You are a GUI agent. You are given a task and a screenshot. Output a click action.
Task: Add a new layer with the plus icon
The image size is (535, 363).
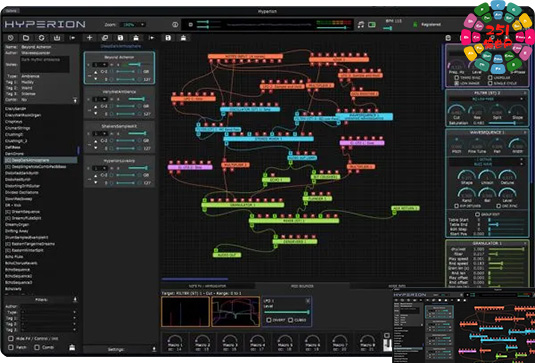[89, 38]
